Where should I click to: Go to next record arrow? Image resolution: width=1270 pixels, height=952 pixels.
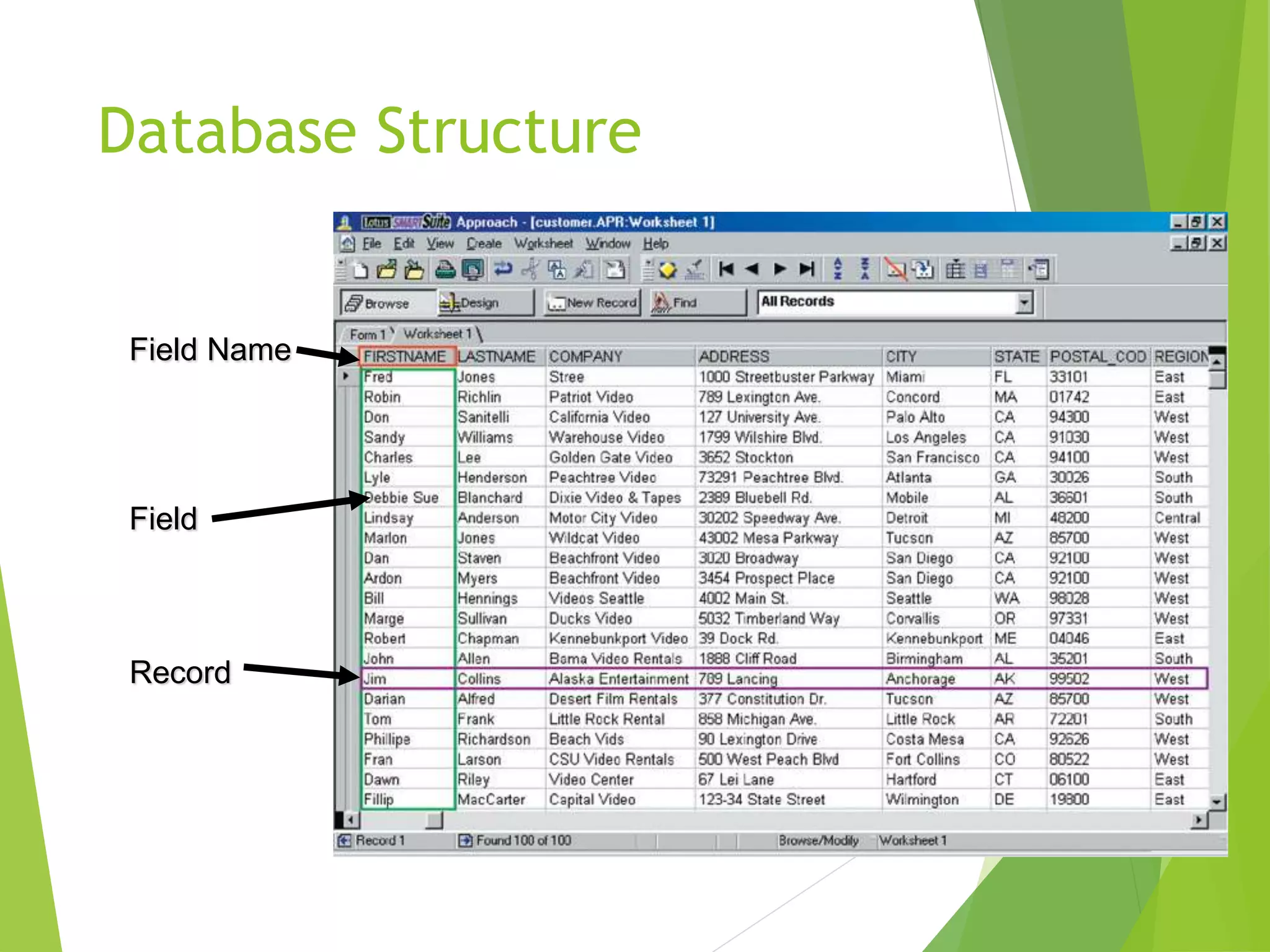pyautogui.click(x=780, y=269)
